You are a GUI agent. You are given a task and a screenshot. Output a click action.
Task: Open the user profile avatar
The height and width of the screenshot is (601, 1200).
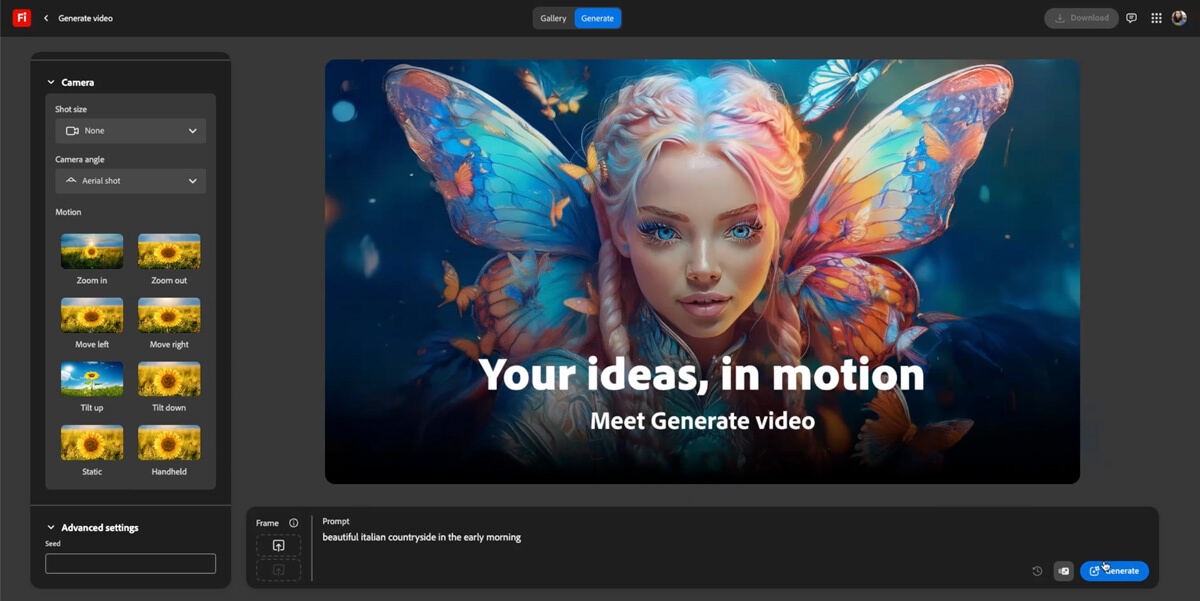(x=1179, y=18)
